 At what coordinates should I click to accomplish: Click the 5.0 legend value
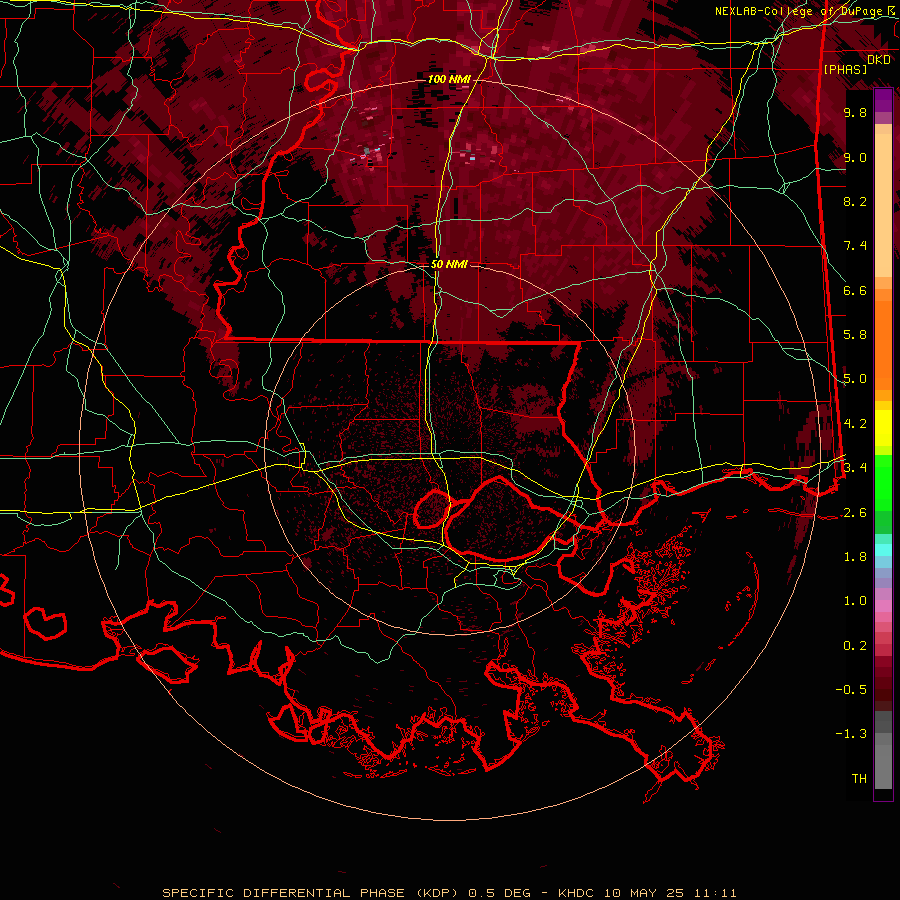[x=855, y=379]
